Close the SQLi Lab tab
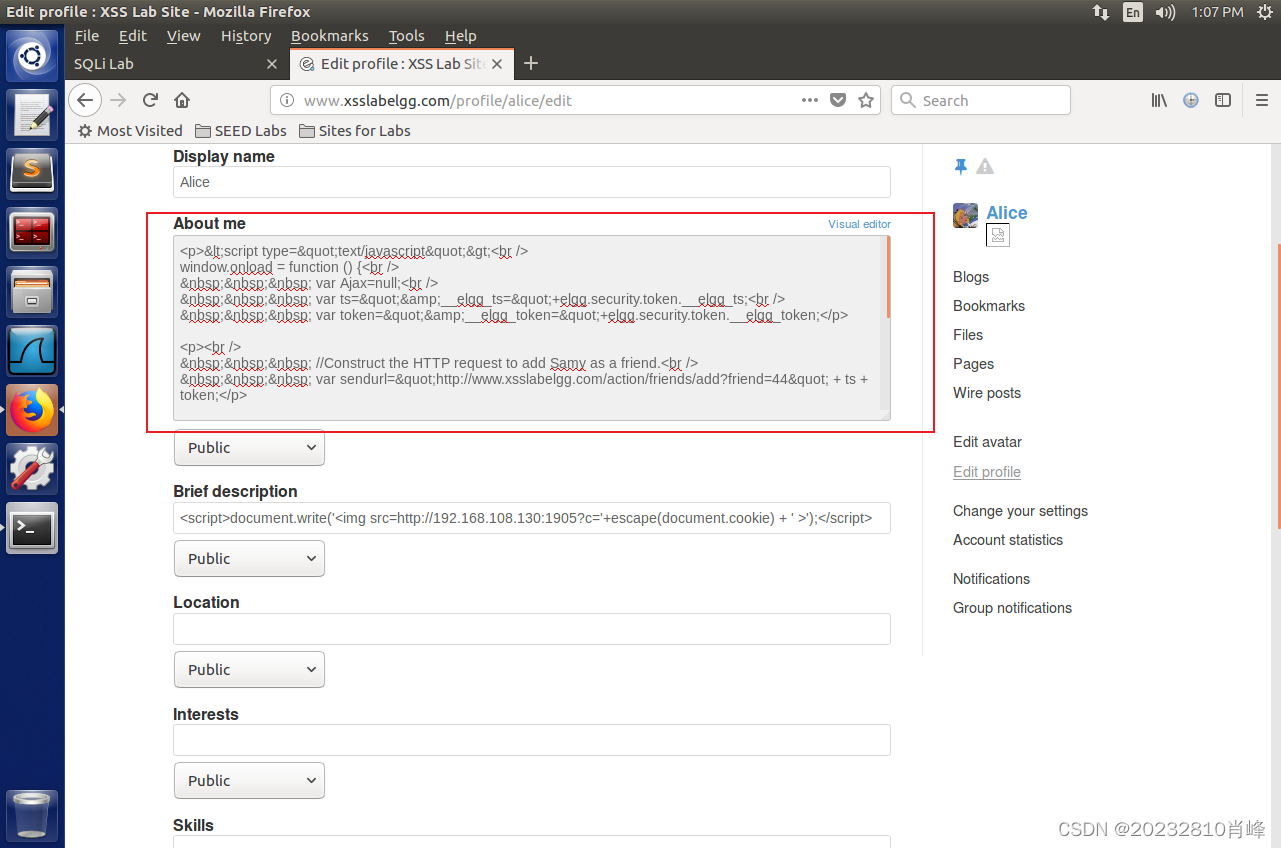Image resolution: width=1281 pixels, height=848 pixels. click(272, 64)
